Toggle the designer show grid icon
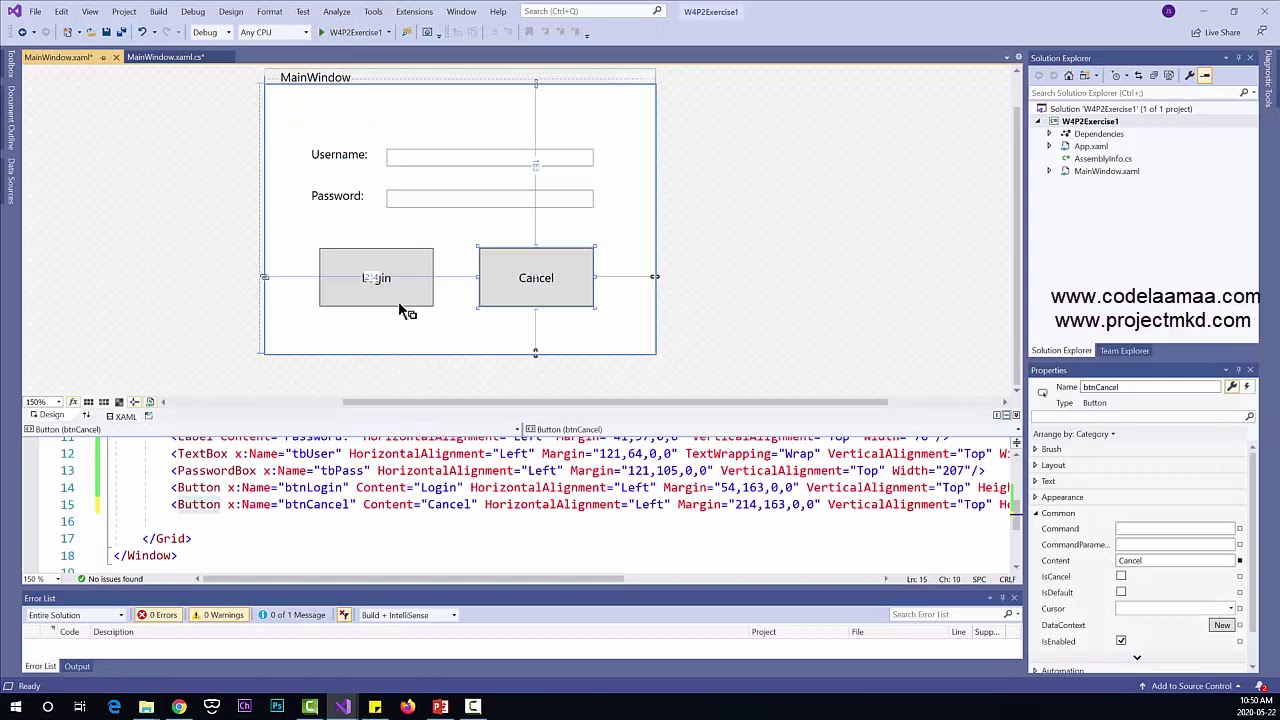This screenshot has width=1280, height=720. (x=88, y=402)
